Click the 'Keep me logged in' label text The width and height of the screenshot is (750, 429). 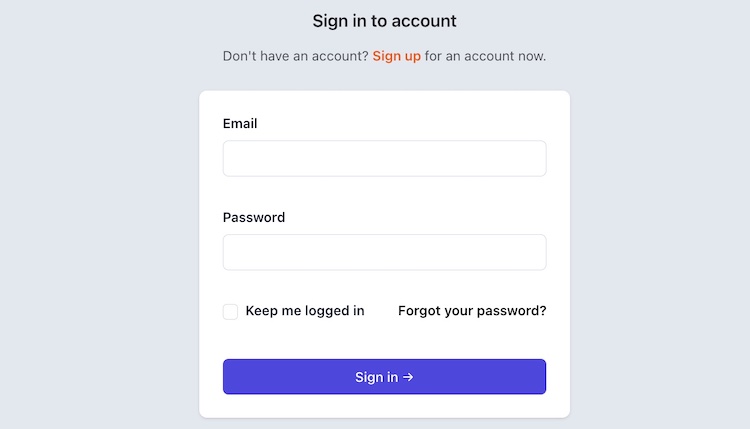305,311
